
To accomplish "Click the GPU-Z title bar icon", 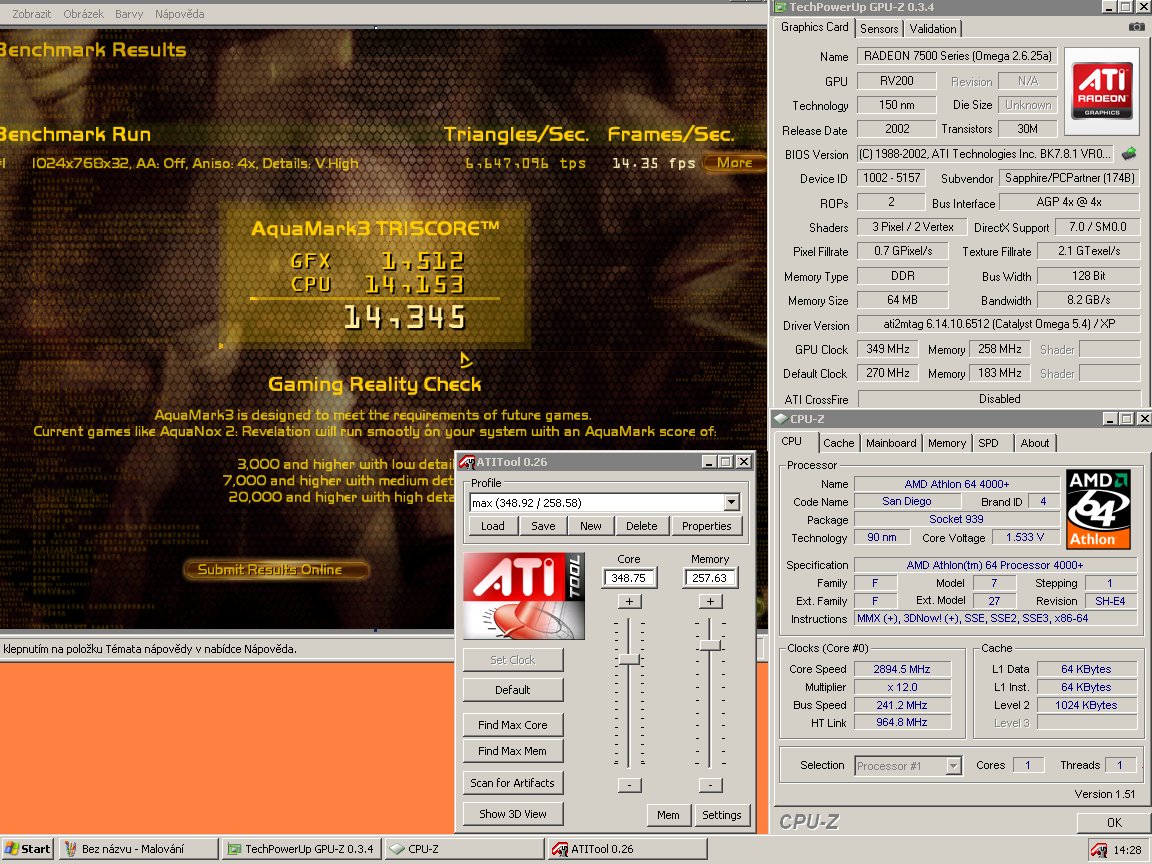I will click(780, 7).
